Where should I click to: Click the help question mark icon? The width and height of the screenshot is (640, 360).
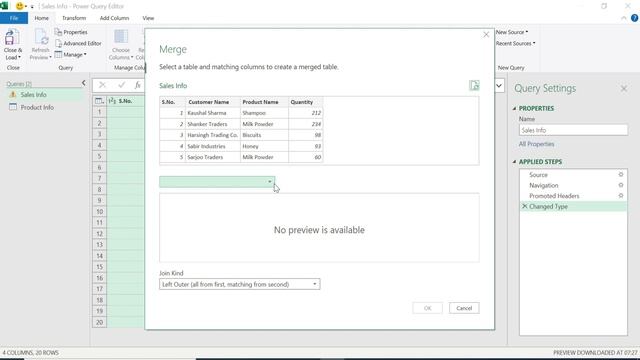[x=634, y=18]
